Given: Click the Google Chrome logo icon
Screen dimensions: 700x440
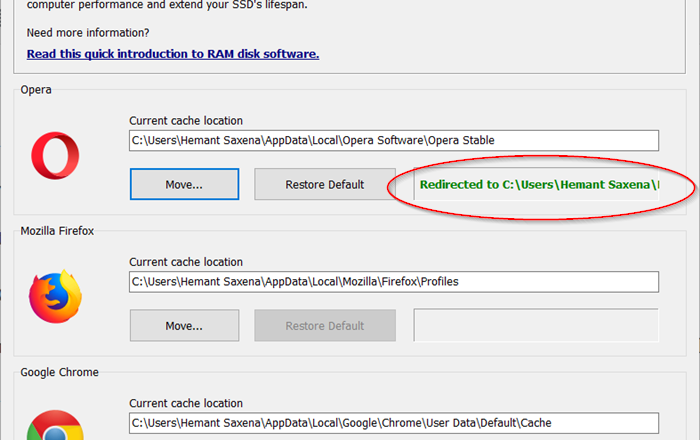Looking at the screenshot, I should pos(55,425).
